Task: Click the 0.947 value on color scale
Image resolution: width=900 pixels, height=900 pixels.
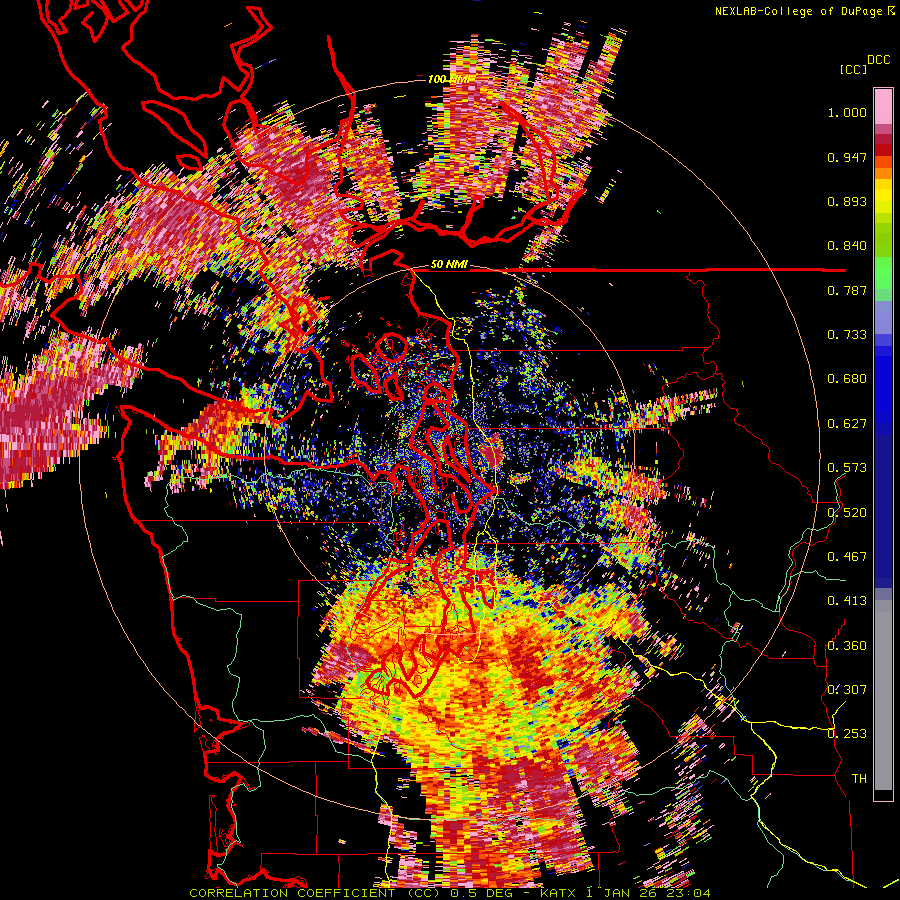Action: click(x=847, y=157)
